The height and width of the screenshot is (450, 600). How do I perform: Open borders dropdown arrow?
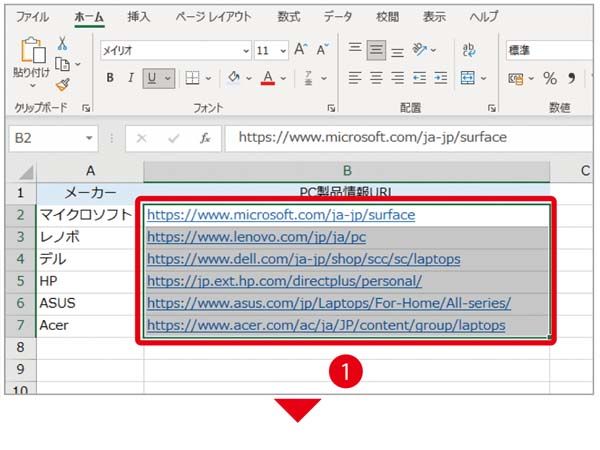point(209,78)
